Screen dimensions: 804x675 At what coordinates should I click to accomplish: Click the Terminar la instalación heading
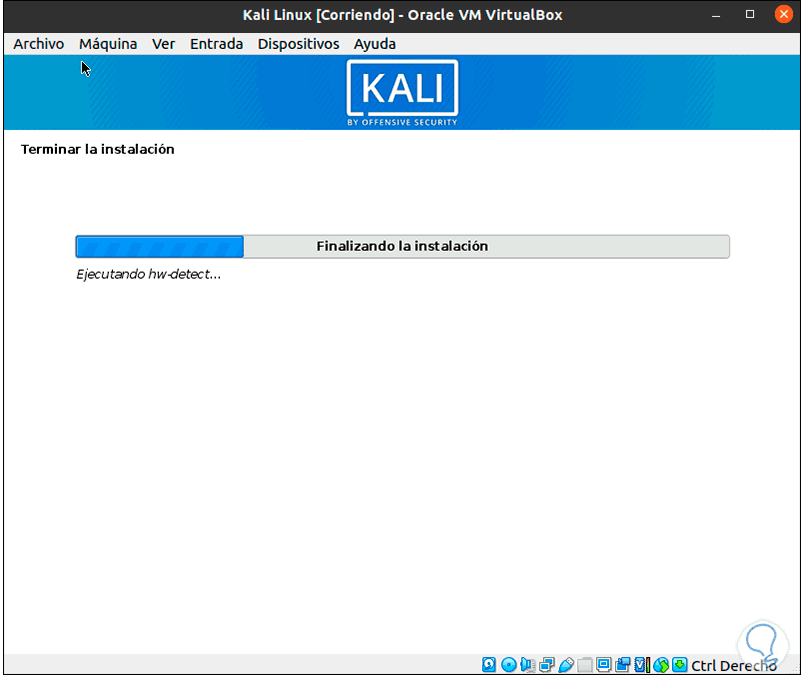pyautogui.click(x=97, y=149)
